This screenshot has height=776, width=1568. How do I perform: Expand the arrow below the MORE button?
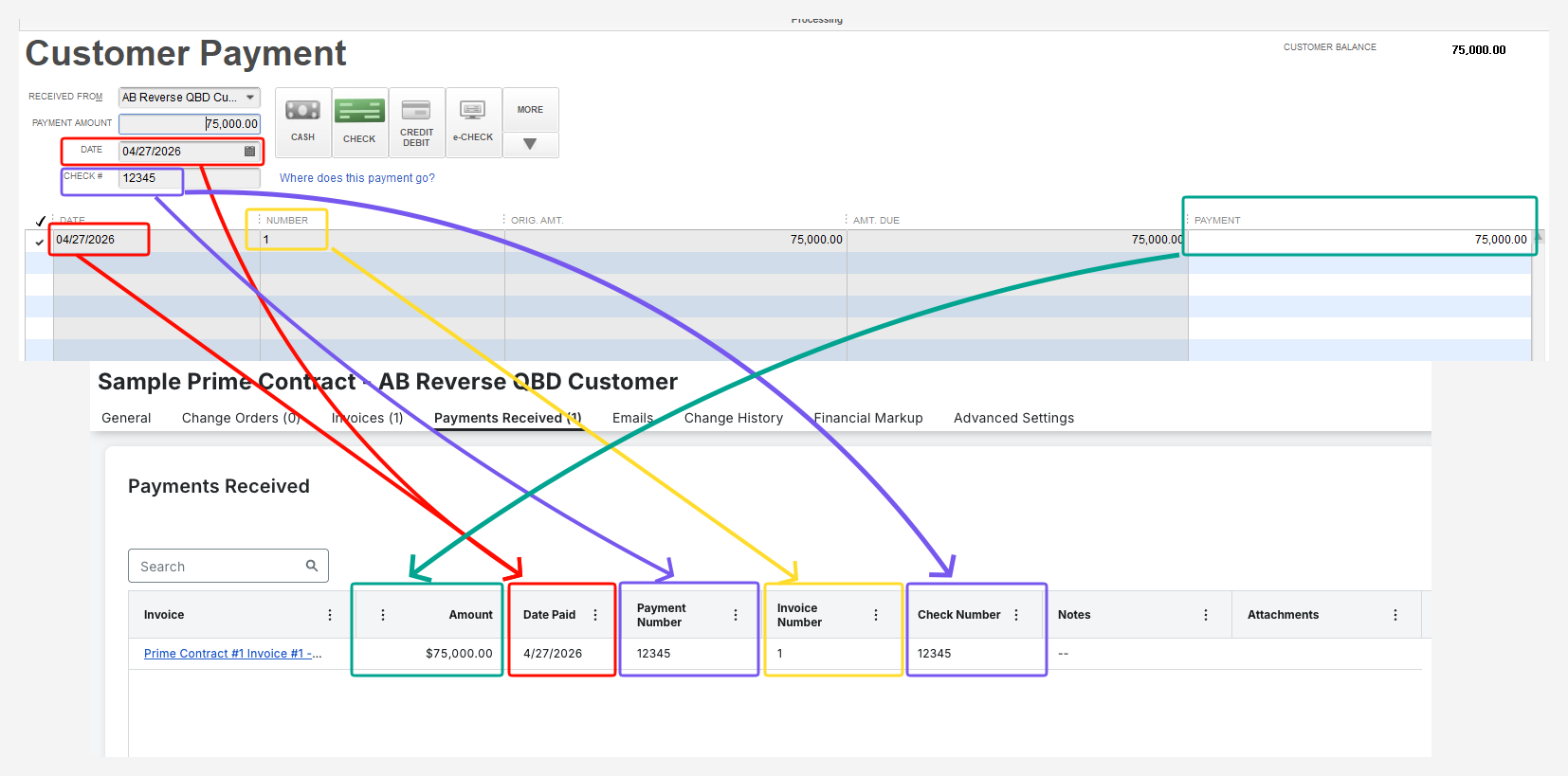(x=530, y=145)
